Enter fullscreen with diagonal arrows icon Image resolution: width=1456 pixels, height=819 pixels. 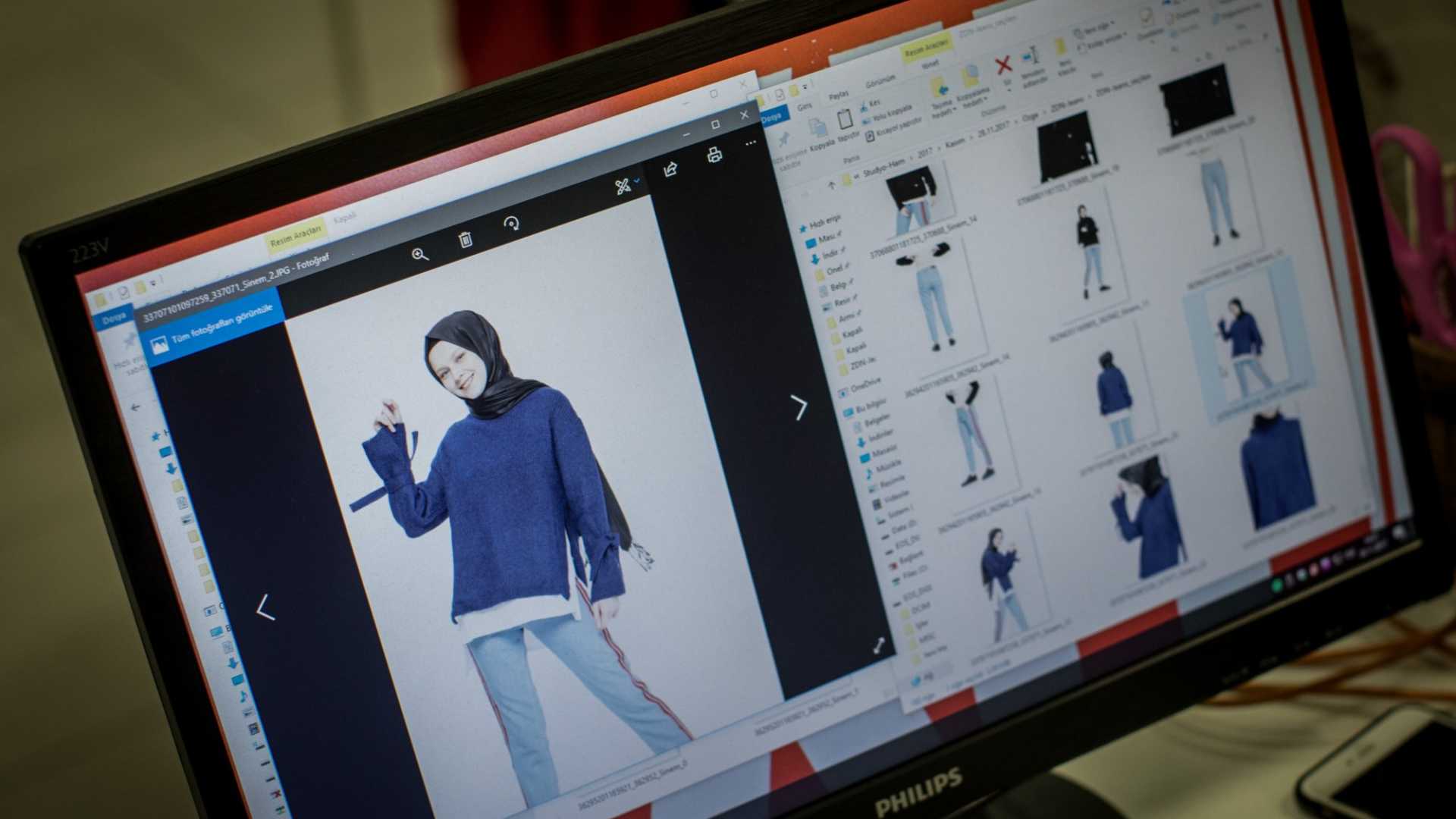pos(879,645)
